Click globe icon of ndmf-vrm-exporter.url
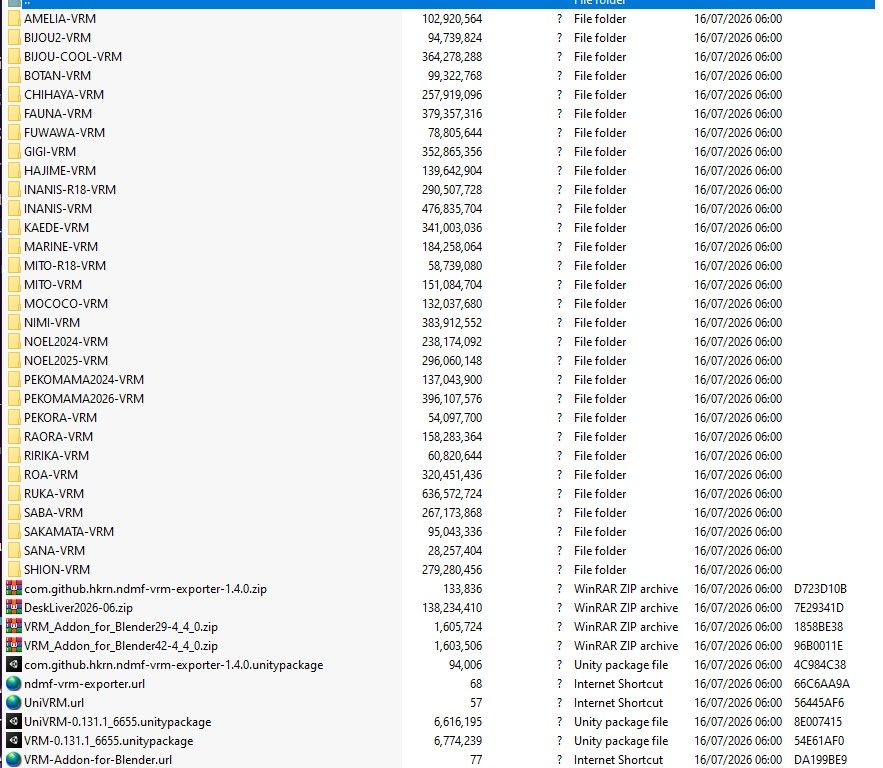The image size is (883, 768). pos(14,684)
